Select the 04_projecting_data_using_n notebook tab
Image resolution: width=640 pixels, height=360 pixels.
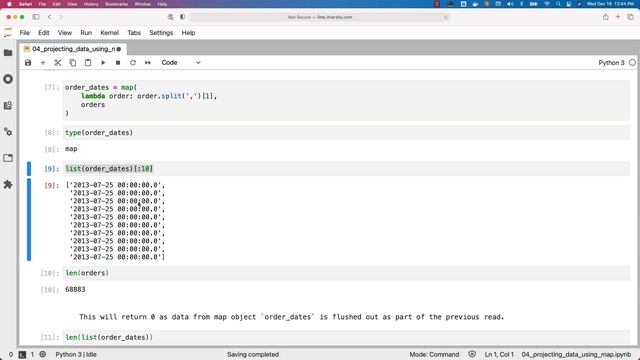coord(73,49)
